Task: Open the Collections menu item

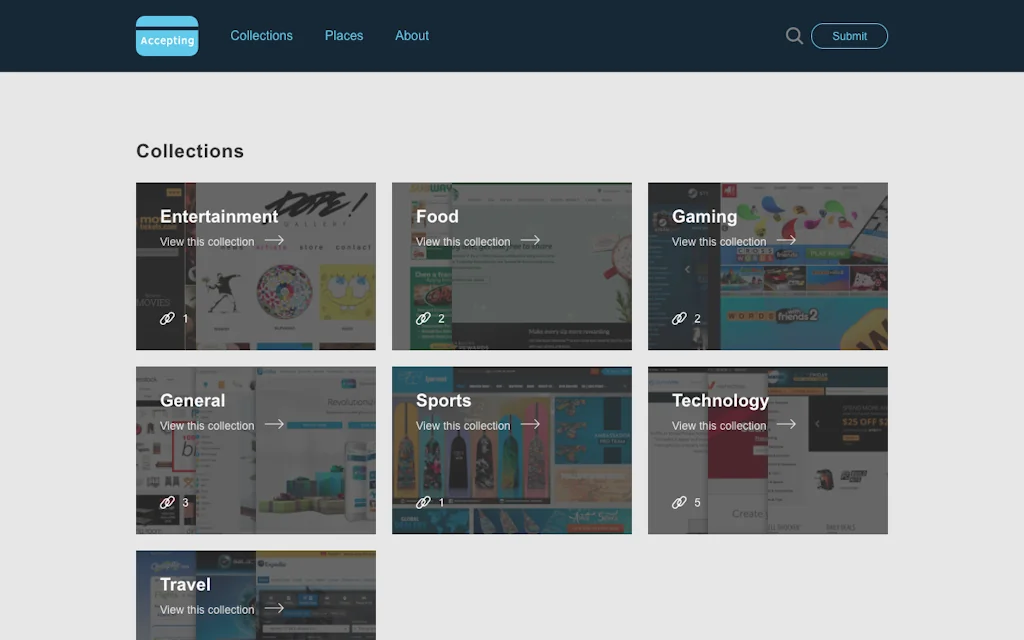Action: point(261,35)
